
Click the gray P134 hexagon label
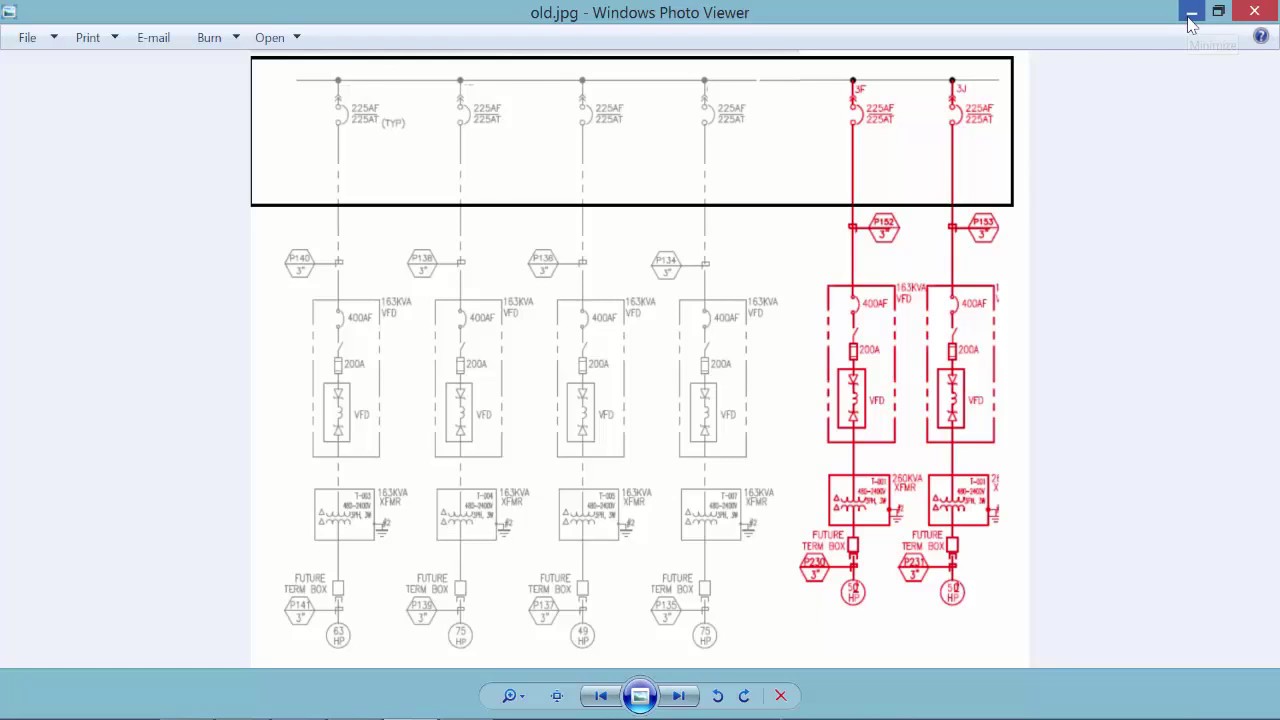point(666,264)
